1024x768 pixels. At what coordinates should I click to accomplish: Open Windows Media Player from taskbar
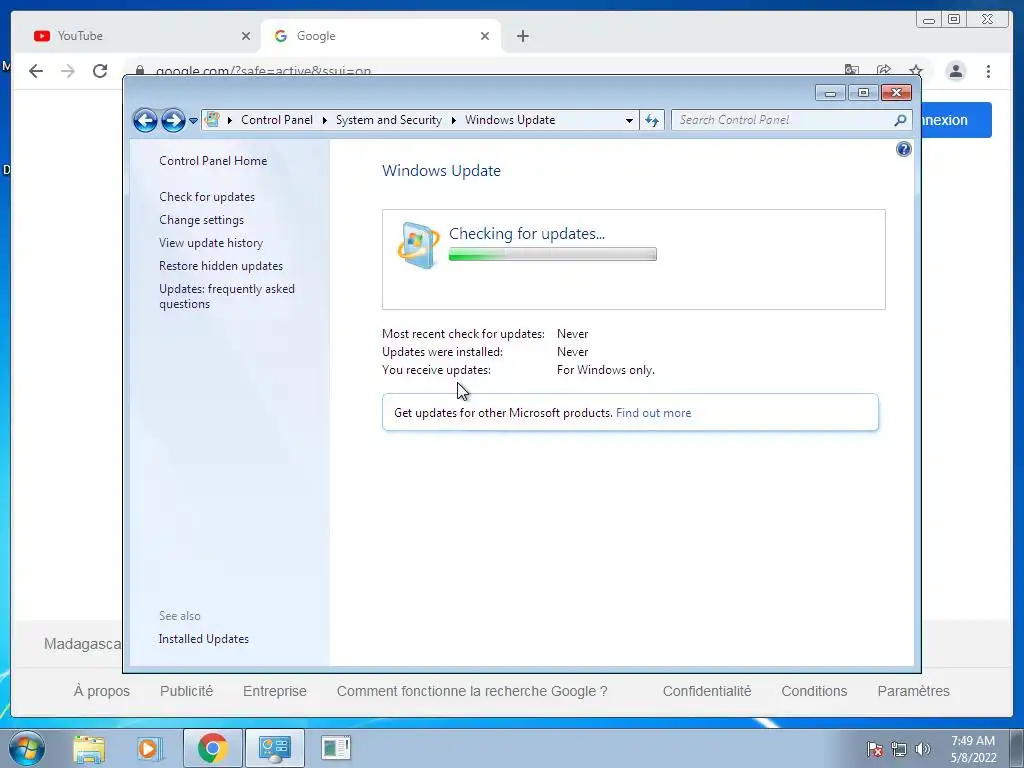(x=149, y=748)
